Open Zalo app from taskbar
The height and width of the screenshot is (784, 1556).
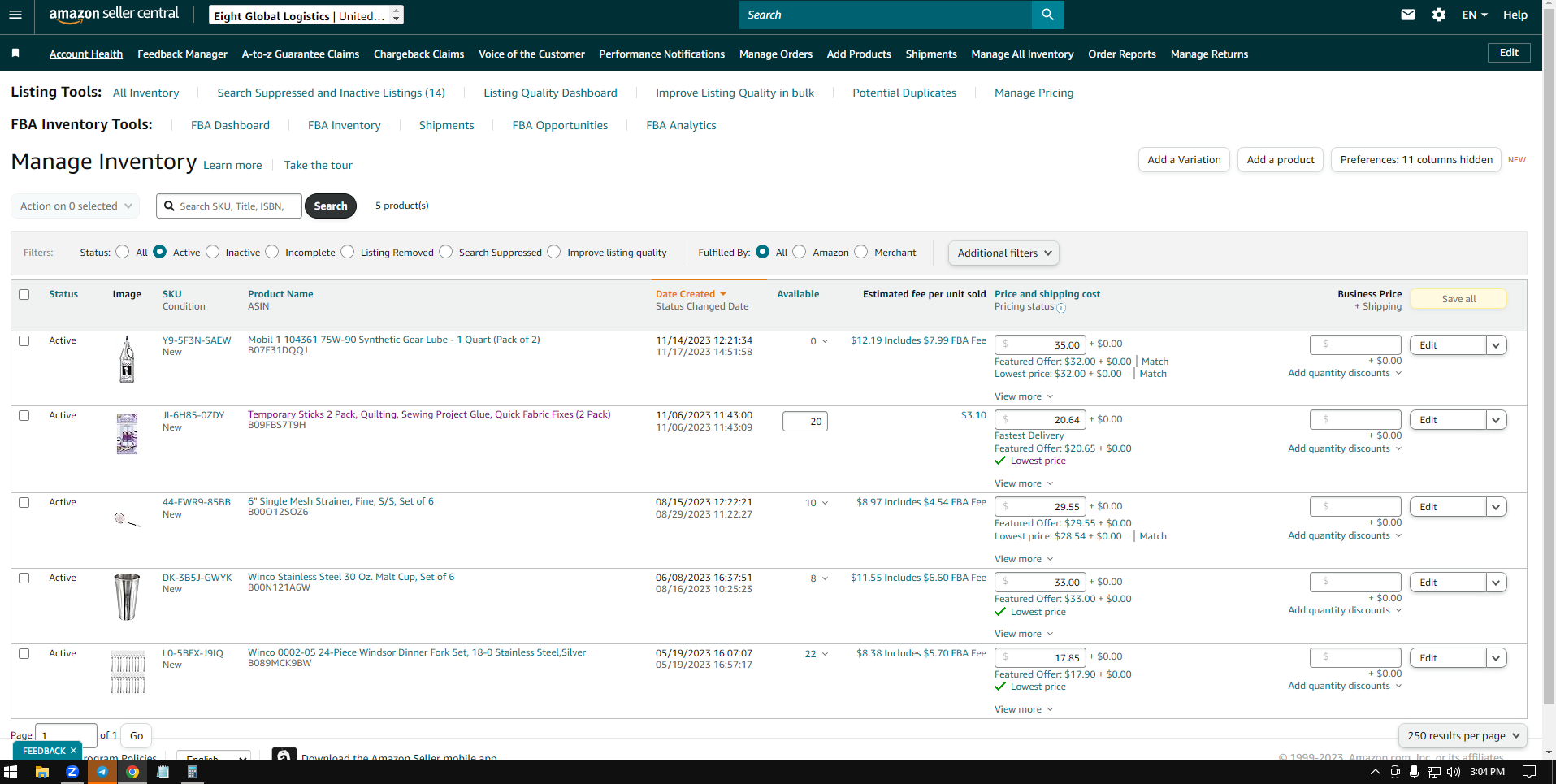(72, 772)
